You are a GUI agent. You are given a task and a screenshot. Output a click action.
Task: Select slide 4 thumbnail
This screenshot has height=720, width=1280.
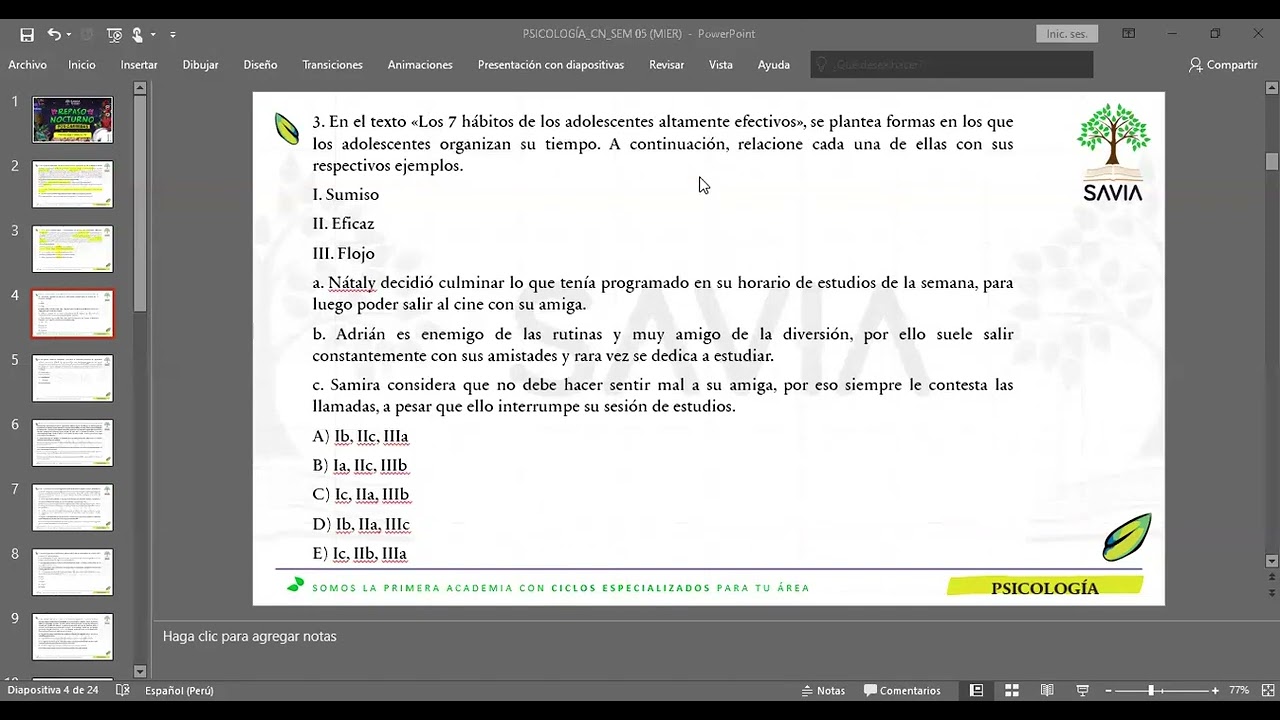(73, 314)
